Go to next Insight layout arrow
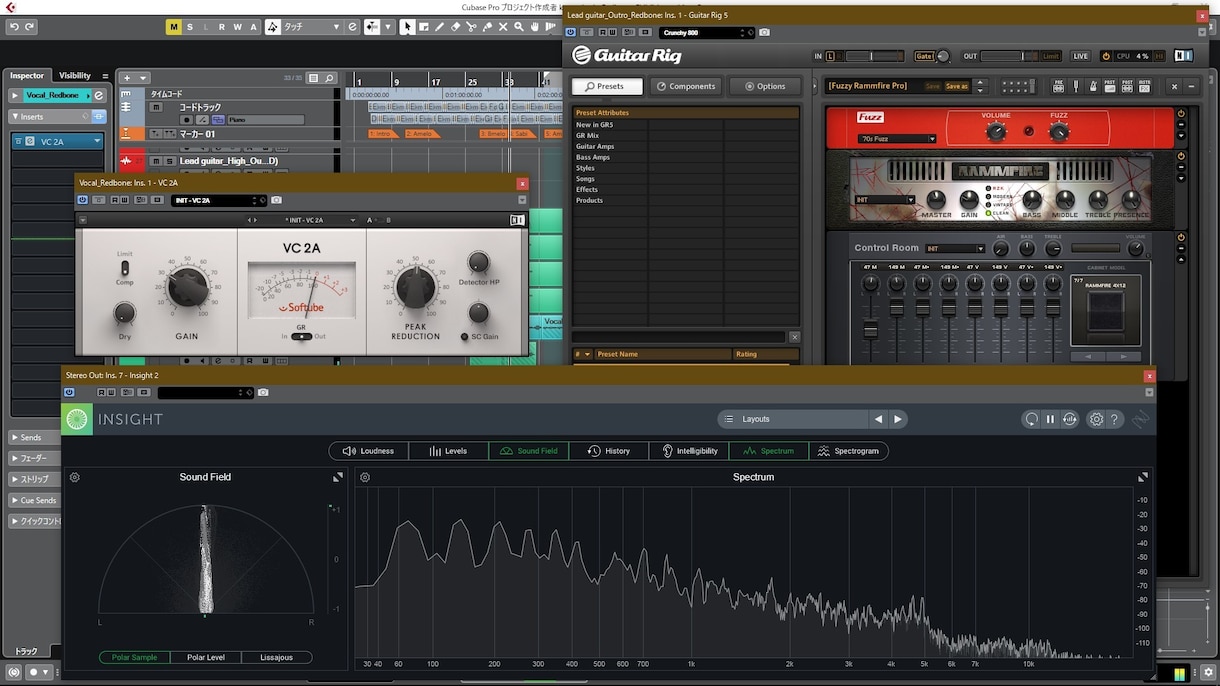 898,419
